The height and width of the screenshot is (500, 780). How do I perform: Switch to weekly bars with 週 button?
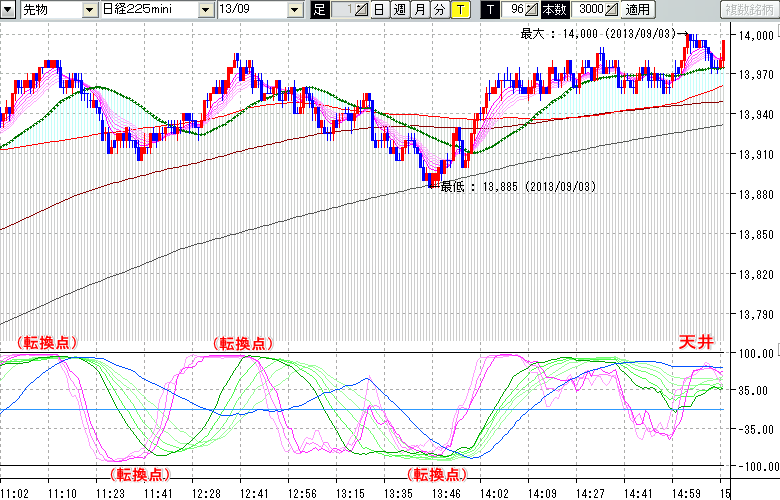(x=399, y=10)
